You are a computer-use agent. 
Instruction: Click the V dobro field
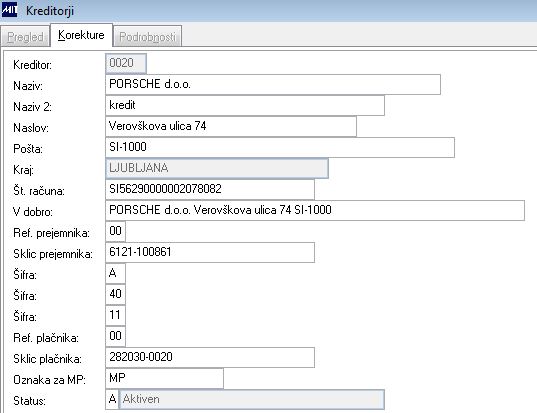[x=315, y=210]
